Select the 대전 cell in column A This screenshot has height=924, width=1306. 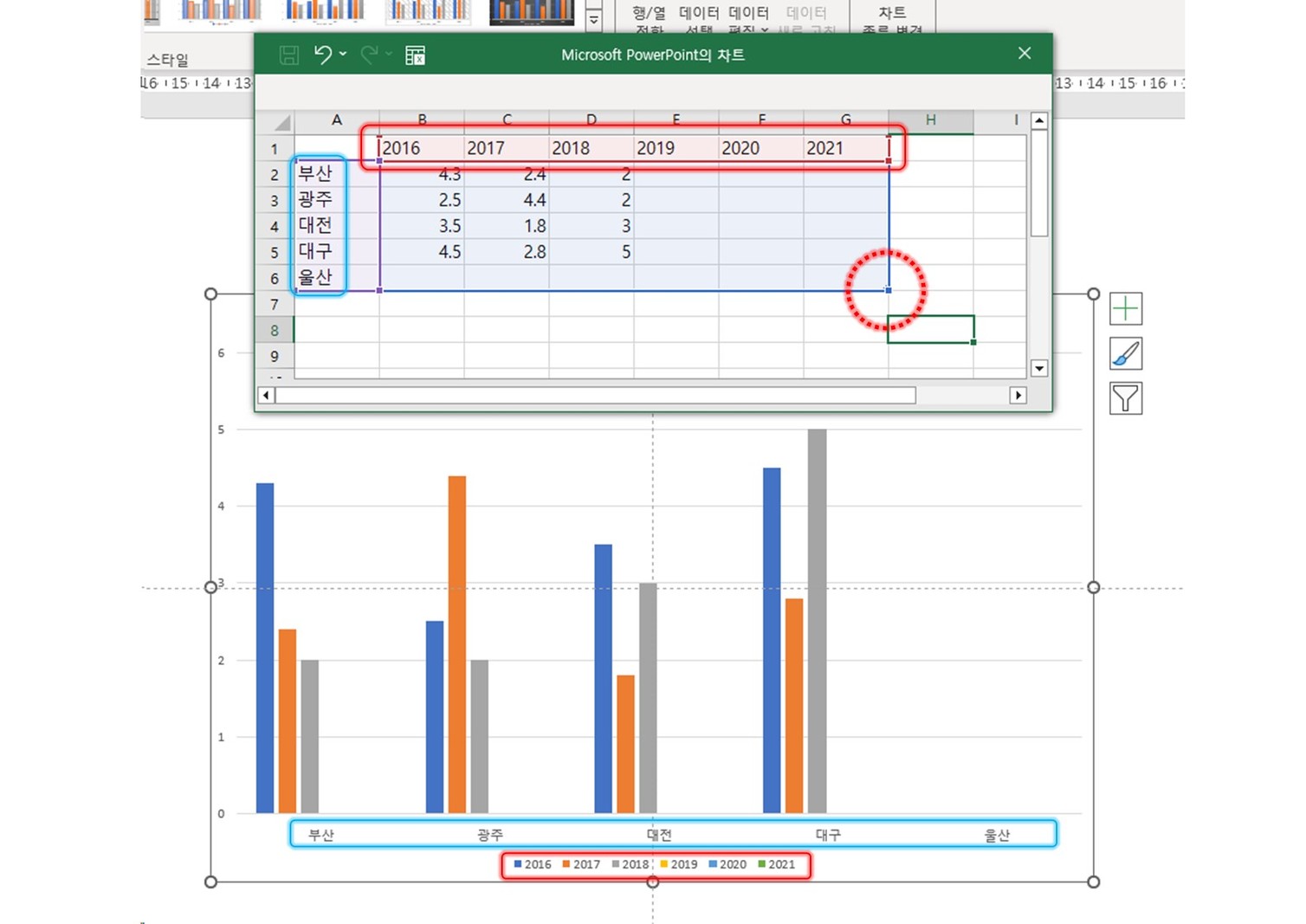[x=337, y=226]
